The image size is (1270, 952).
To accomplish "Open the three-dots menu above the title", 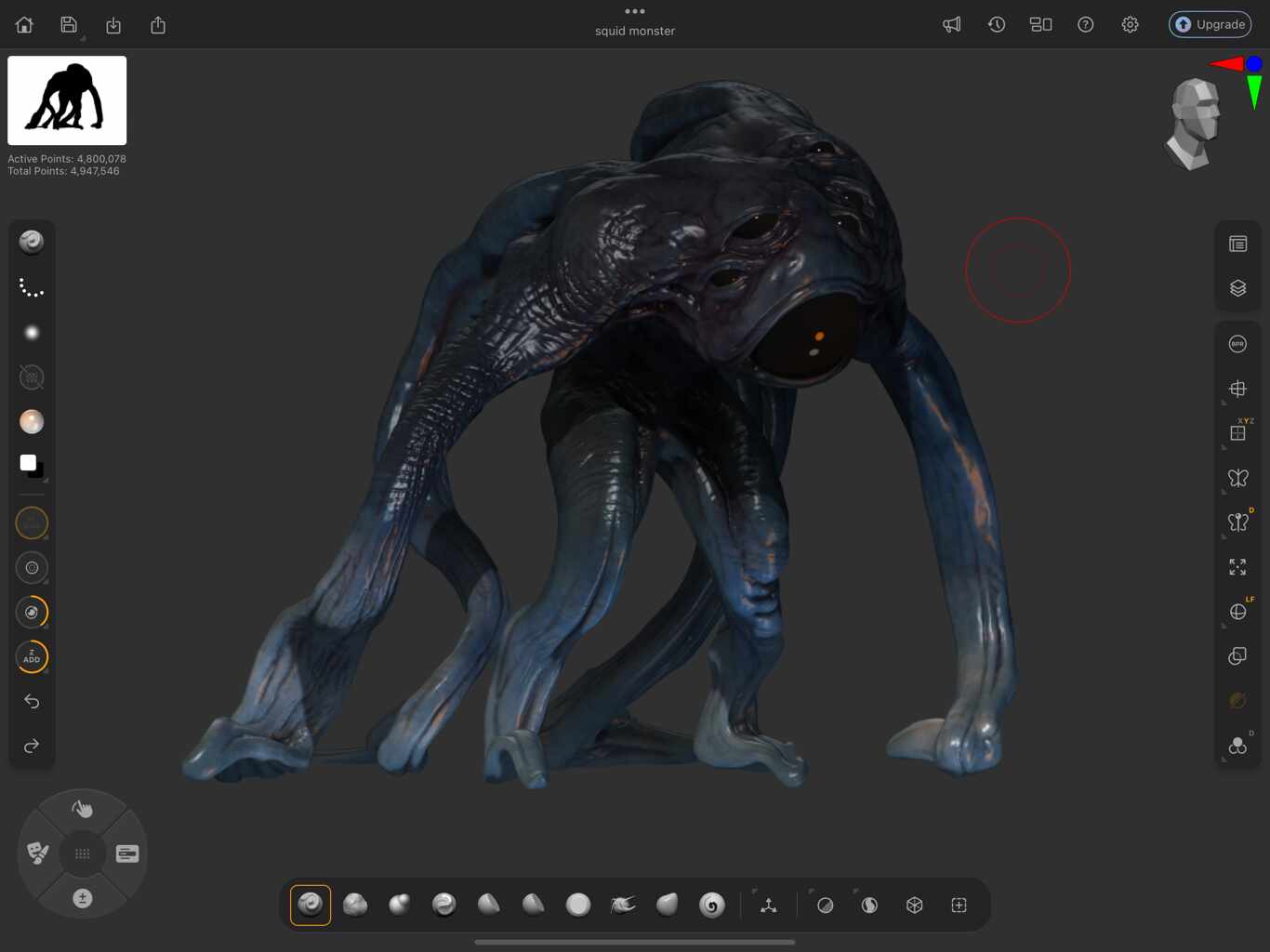I will coord(635,11).
